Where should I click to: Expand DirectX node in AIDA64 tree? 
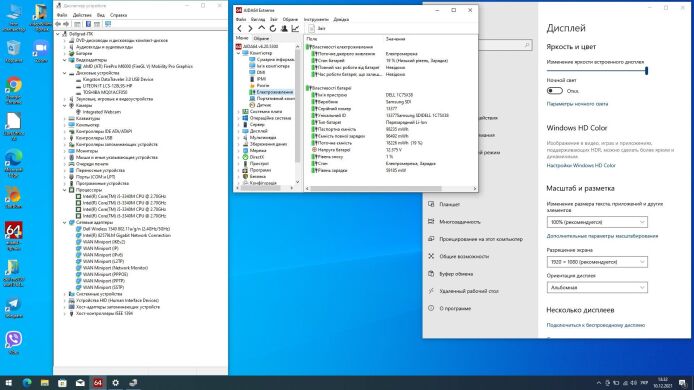click(239, 157)
